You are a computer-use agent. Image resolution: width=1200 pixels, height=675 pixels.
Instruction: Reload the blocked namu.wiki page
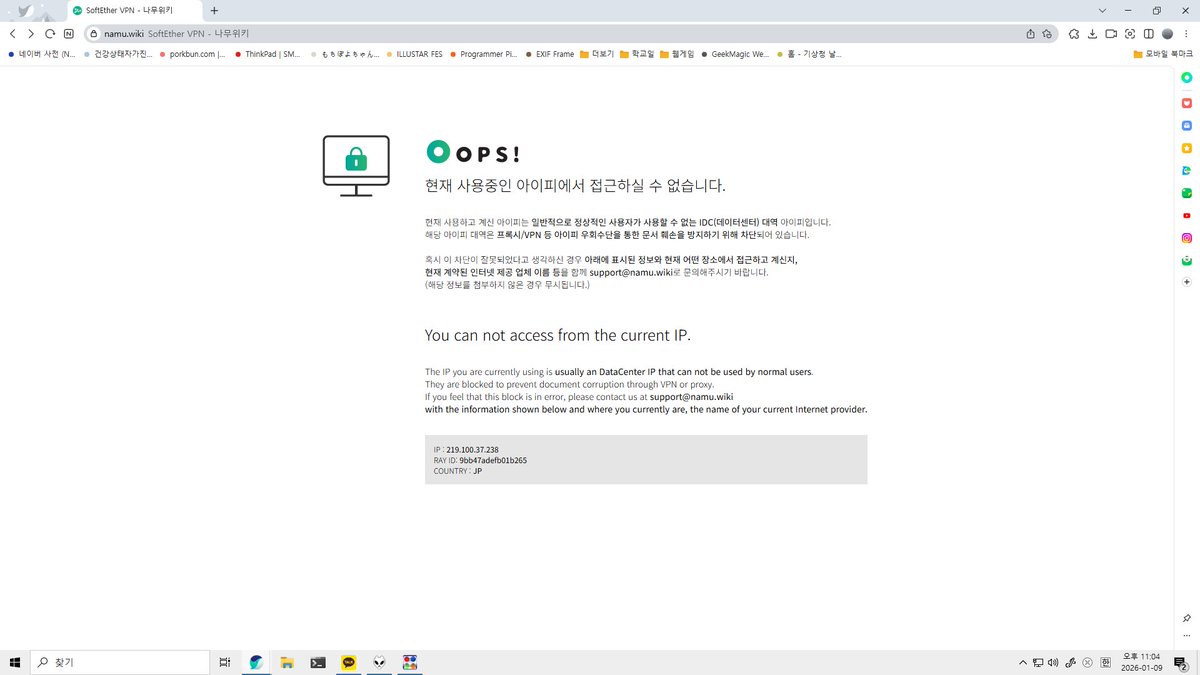click(49, 33)
